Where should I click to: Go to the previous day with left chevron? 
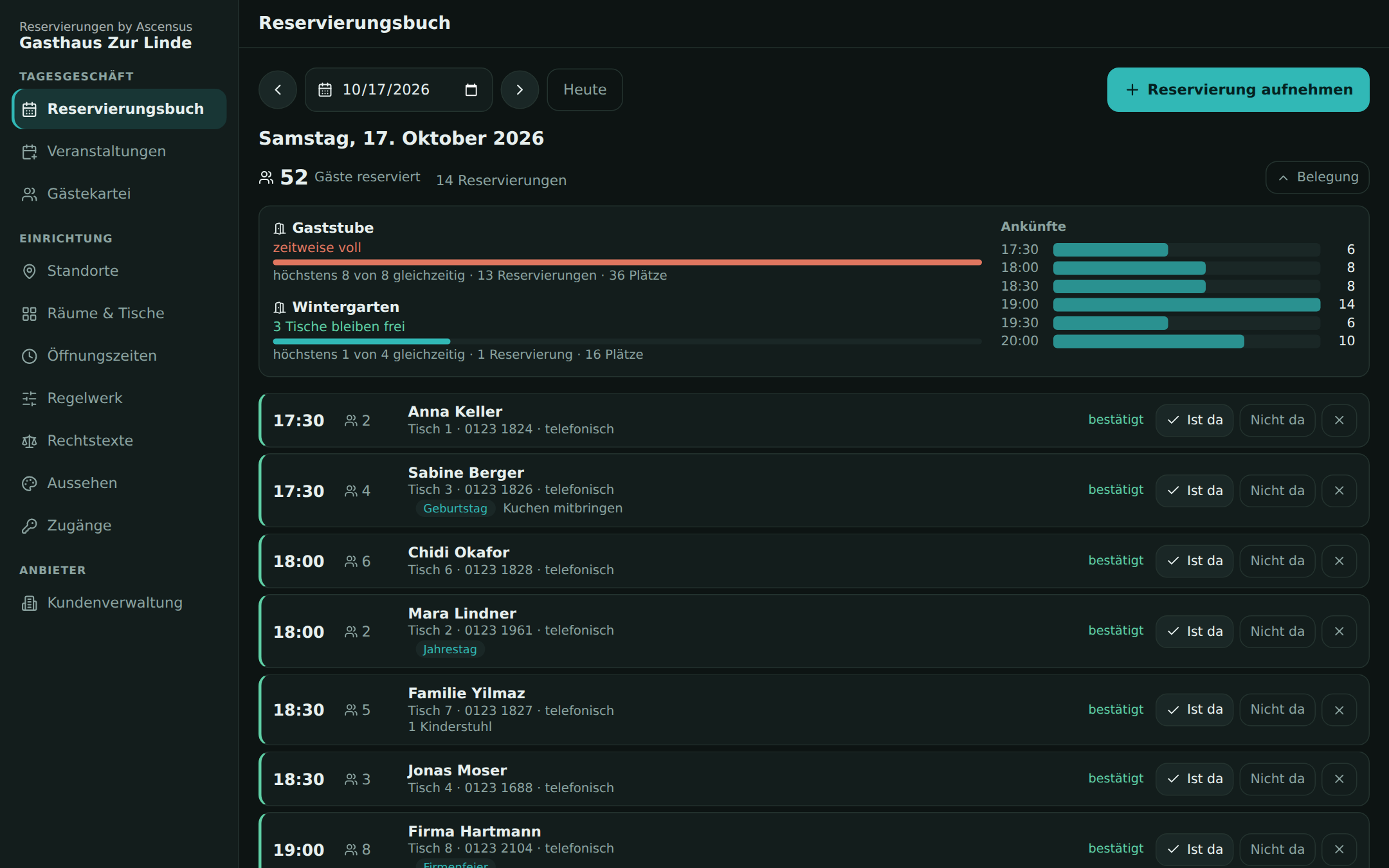tap(278, 89)
